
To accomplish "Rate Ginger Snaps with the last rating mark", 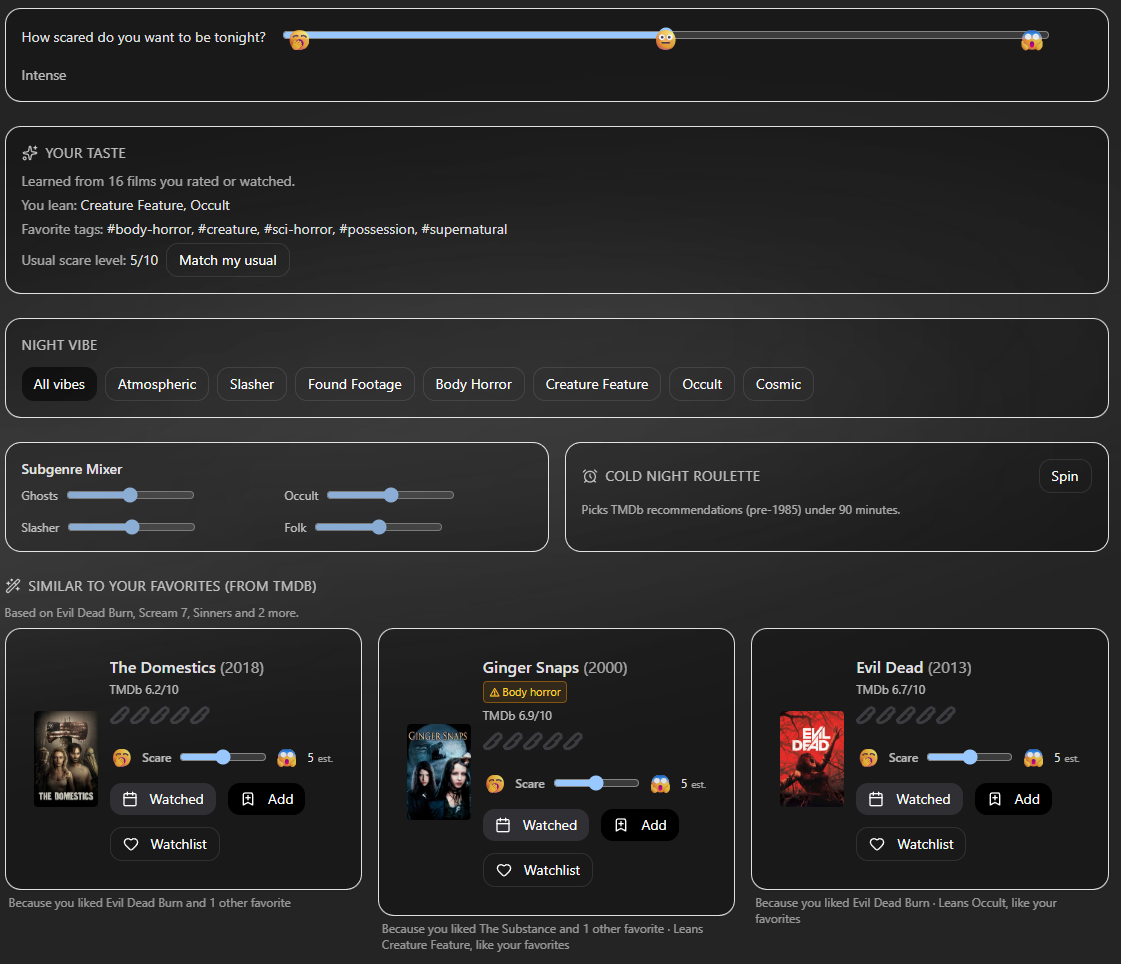I will point(573,742).
